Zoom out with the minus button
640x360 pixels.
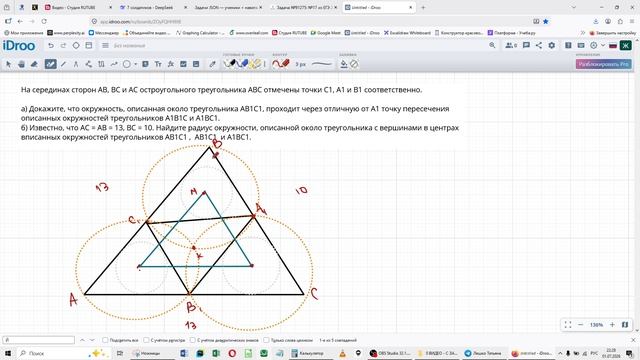(x=580, y=325)
